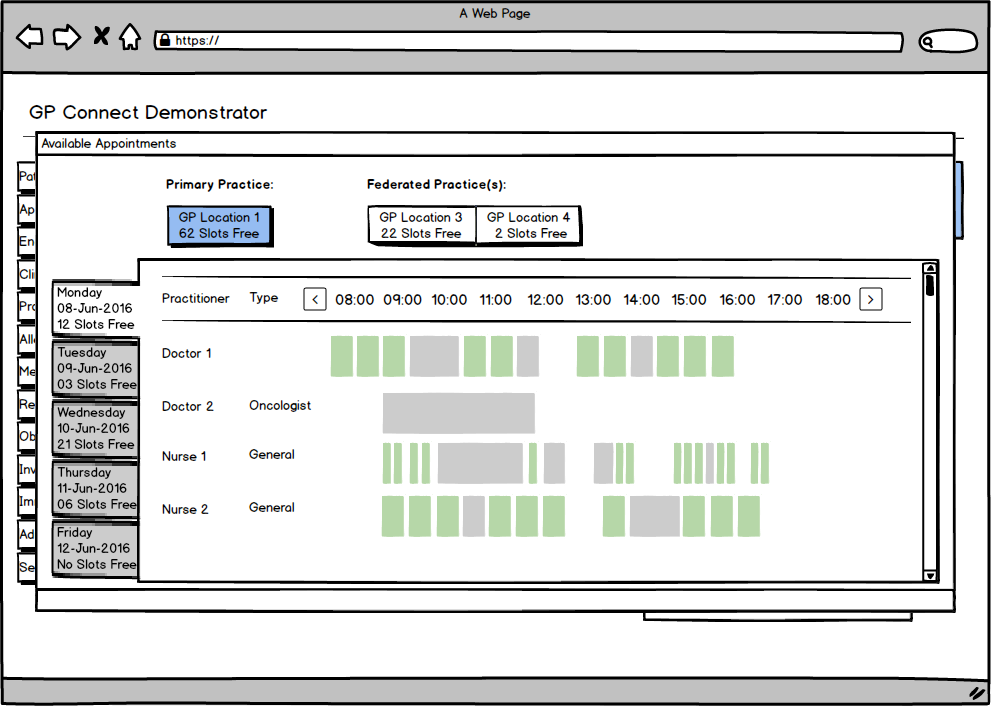The image size is (991, 706).
Task: Open the Tuesday 09-Jun-2016 tab
Action: pos(95,368)
